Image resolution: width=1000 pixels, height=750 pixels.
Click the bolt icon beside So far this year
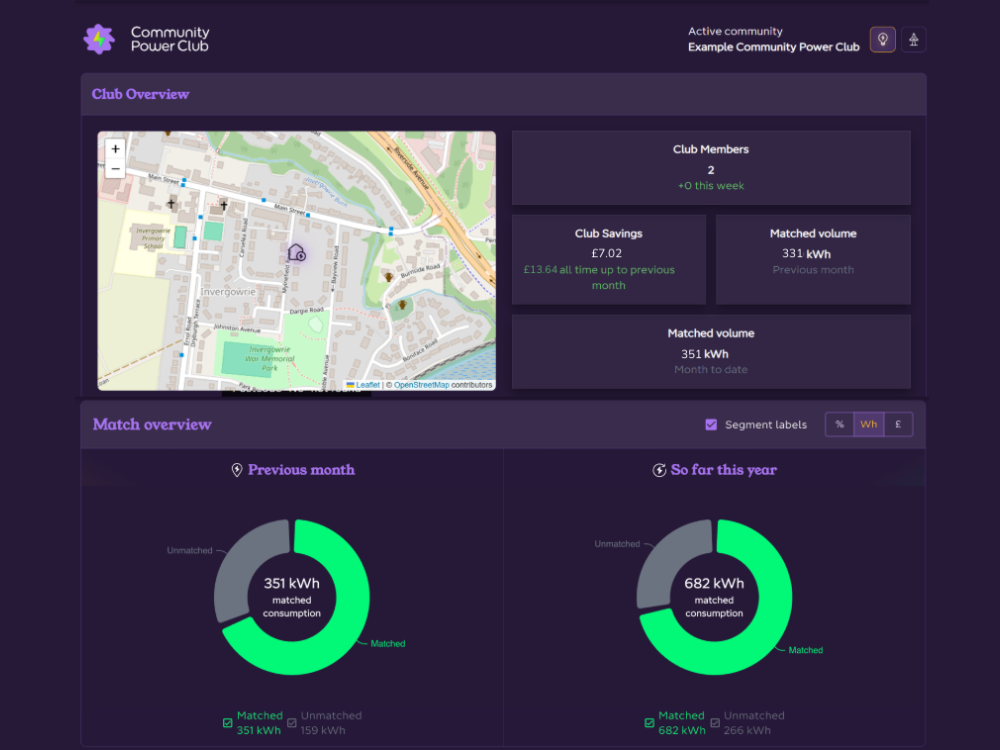(659, 470)
